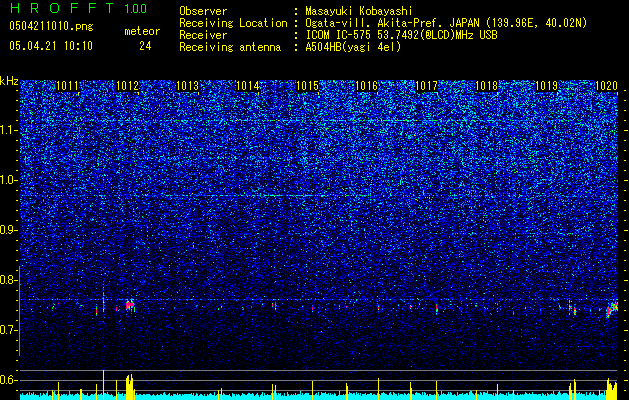Click the 1013 time marker
Screen dimensions: 629x400
click(x=187, y=86)
